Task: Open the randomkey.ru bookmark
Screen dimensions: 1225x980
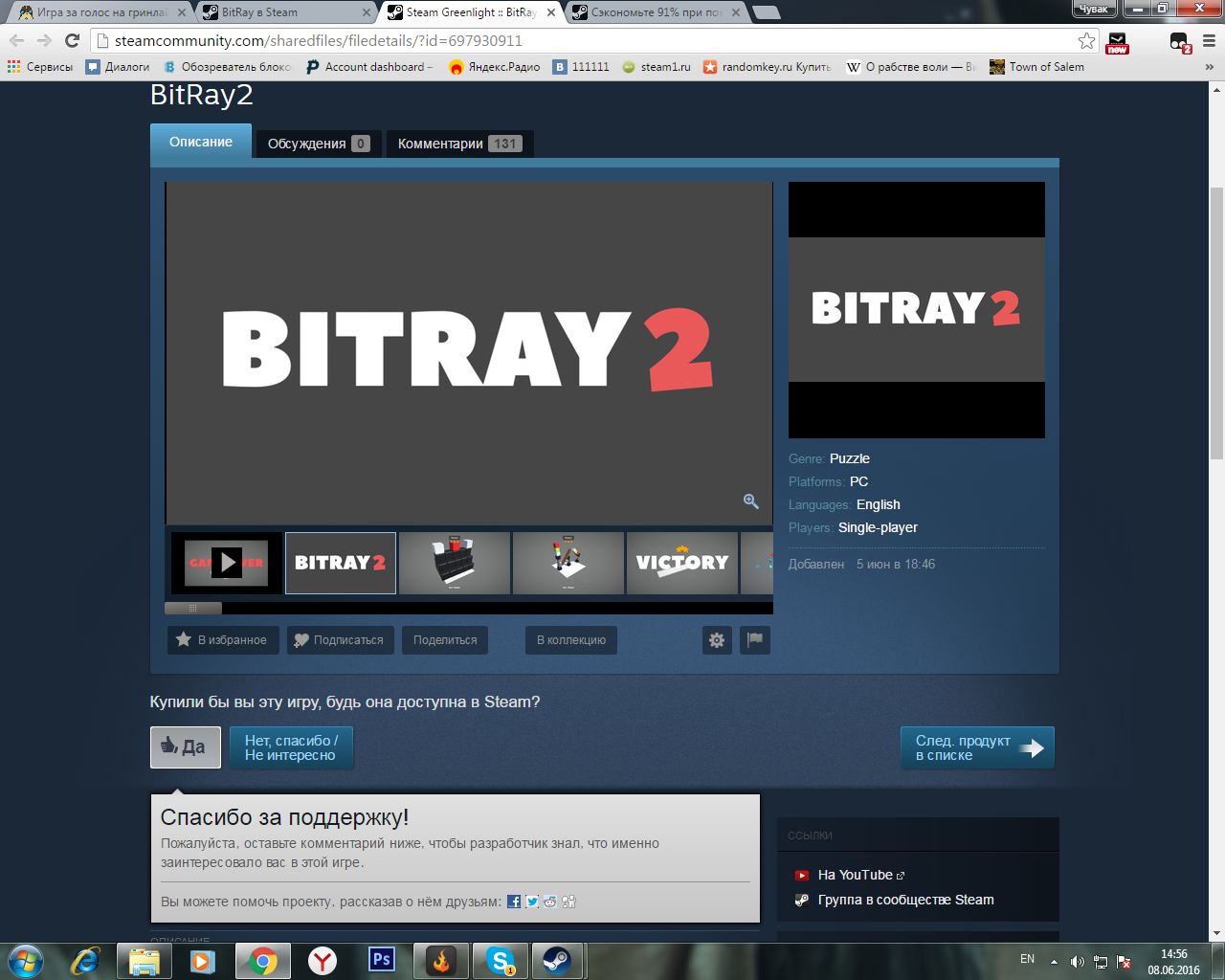Action: coord(768,67)
